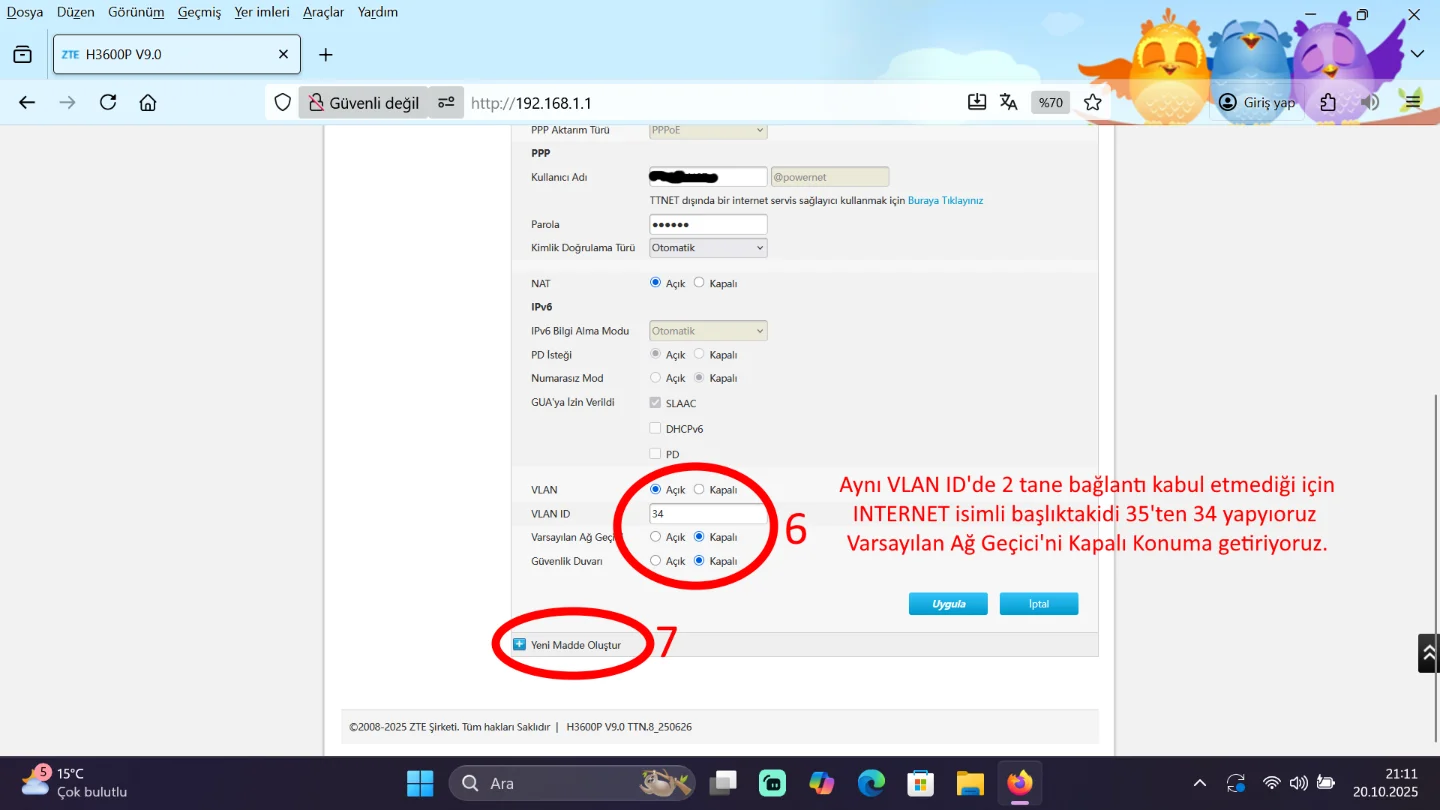
Task: Set Güvenlik Duvarı to Açık
Action: tap(656, 561)
